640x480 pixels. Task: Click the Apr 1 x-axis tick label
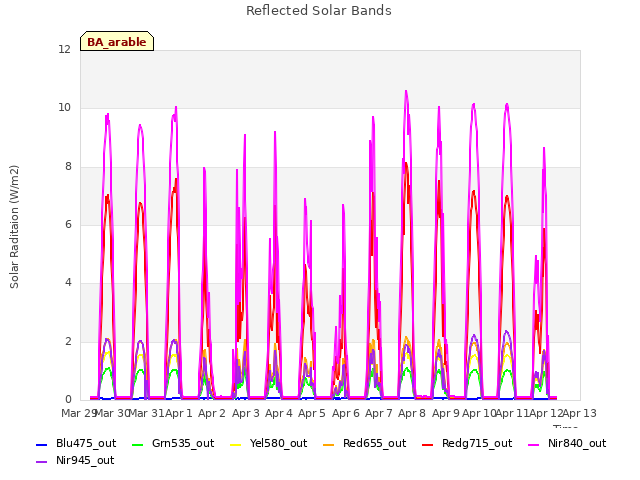pyautogui.click(x=179, y=413)
